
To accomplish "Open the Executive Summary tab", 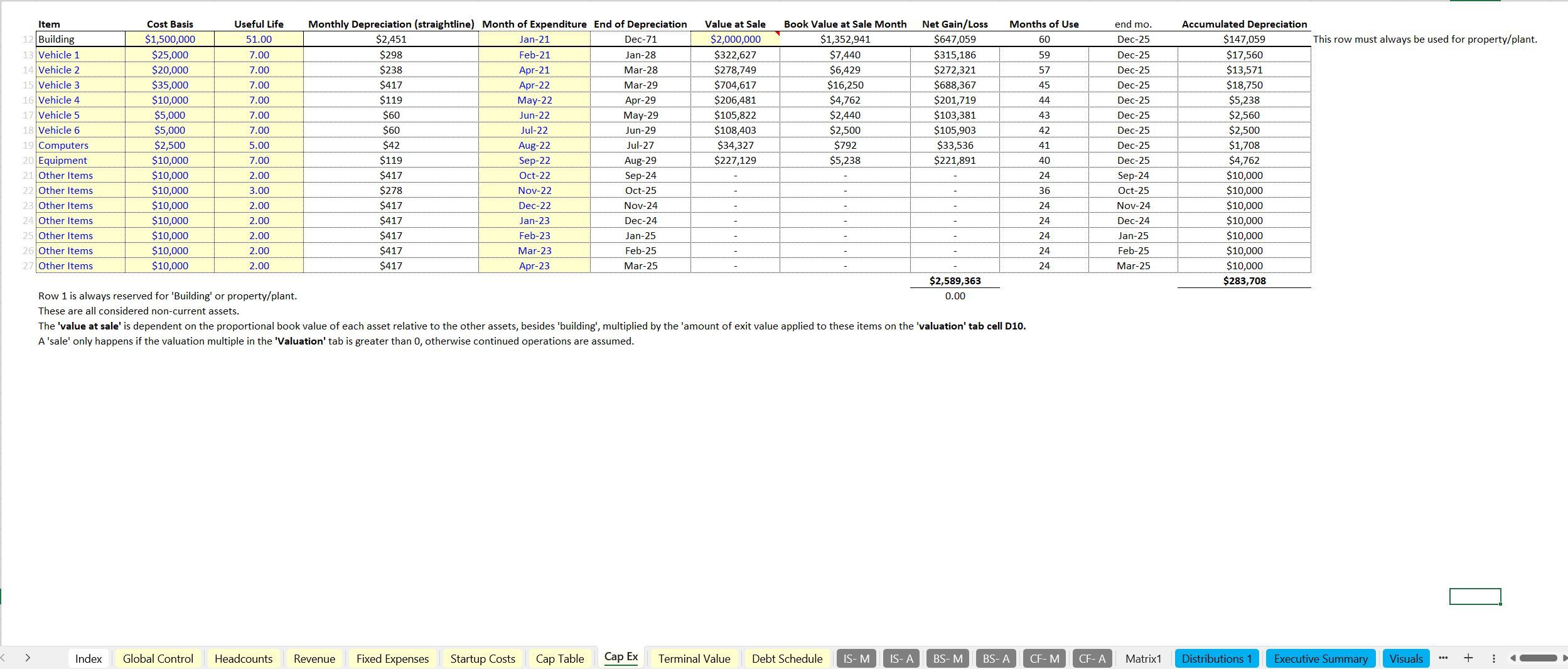I will click(1321, 658).
